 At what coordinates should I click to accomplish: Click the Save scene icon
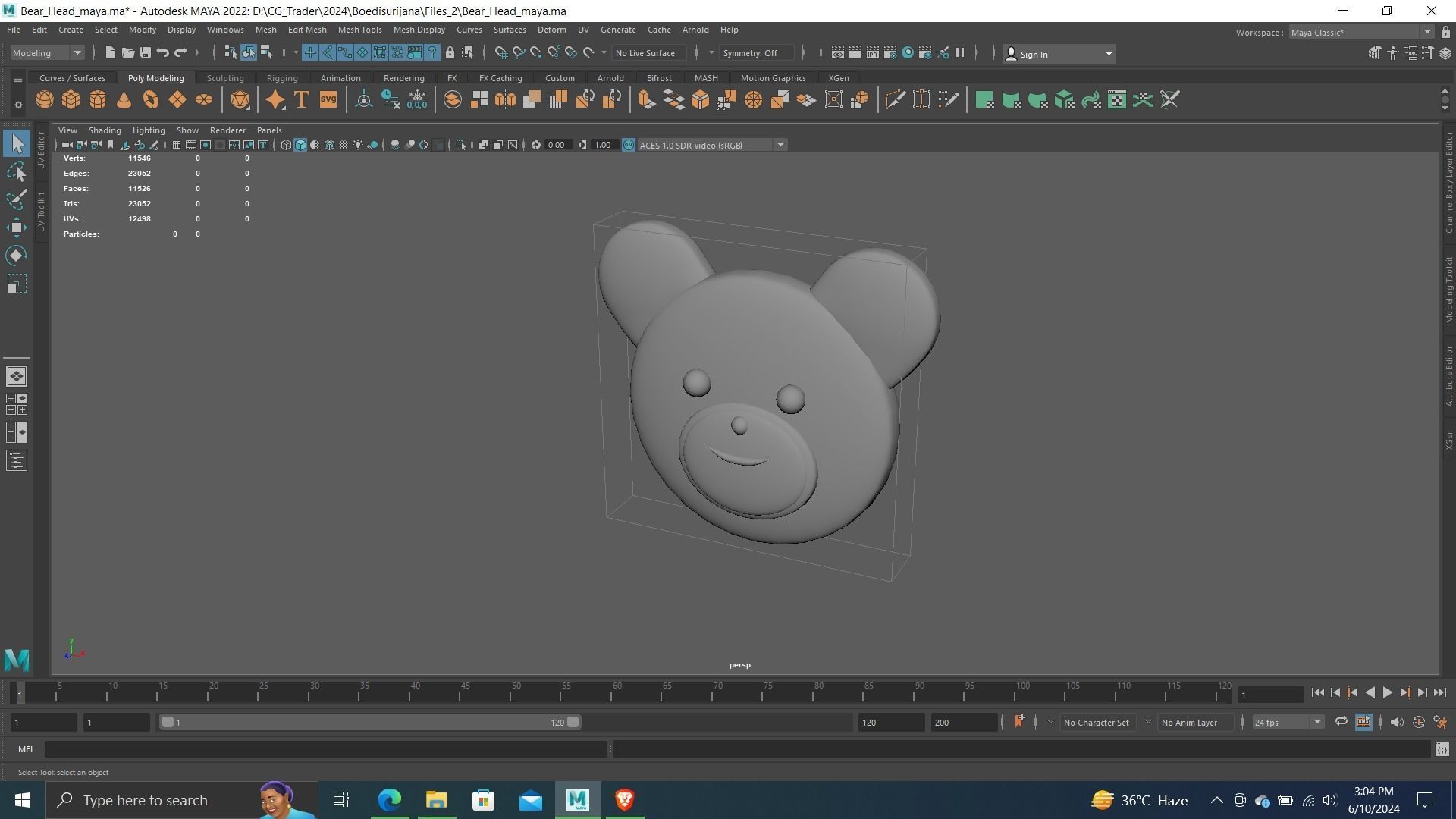146,52
